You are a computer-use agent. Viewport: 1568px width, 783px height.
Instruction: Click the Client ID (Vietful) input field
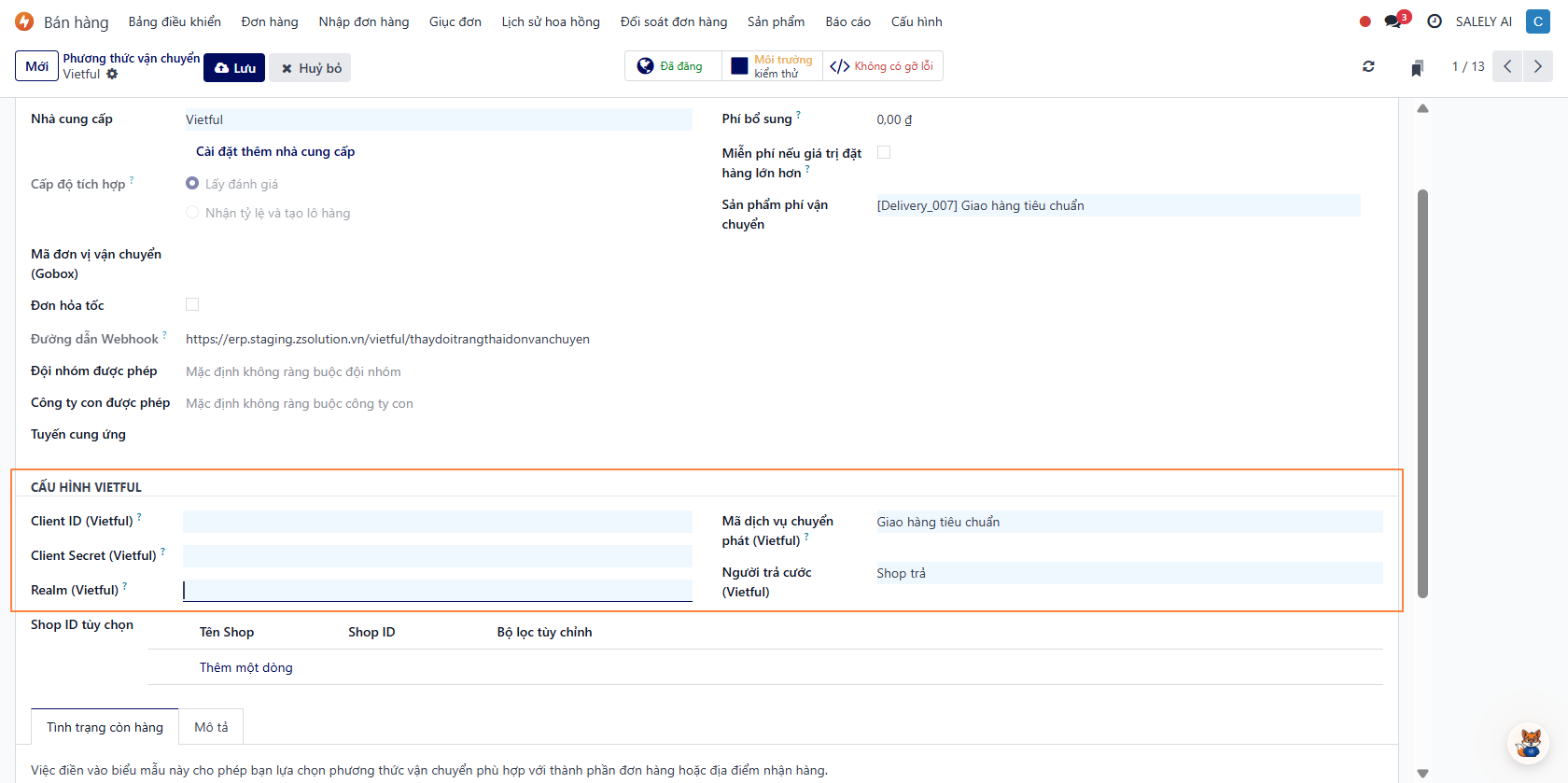click(438, 522)
